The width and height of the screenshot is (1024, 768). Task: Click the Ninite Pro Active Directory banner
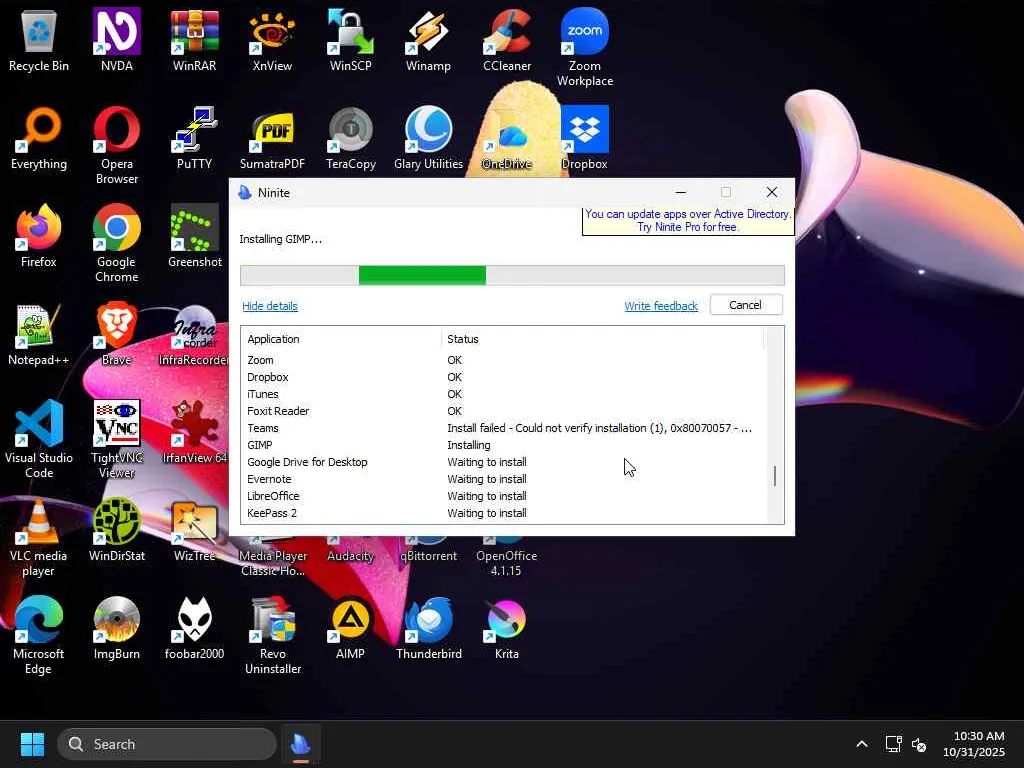tap(688, 221)
